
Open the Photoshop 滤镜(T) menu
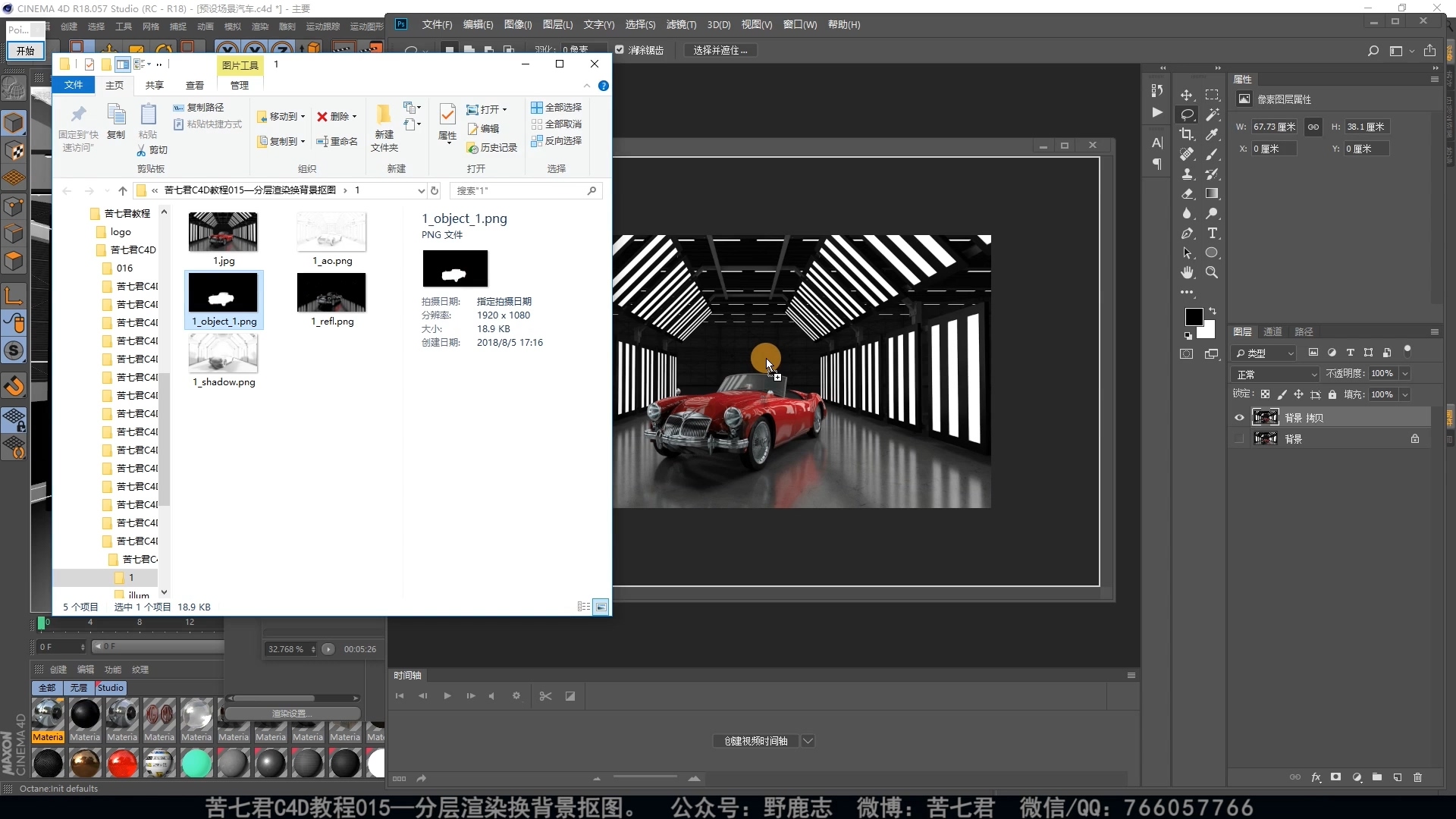[x=681, y=25]
